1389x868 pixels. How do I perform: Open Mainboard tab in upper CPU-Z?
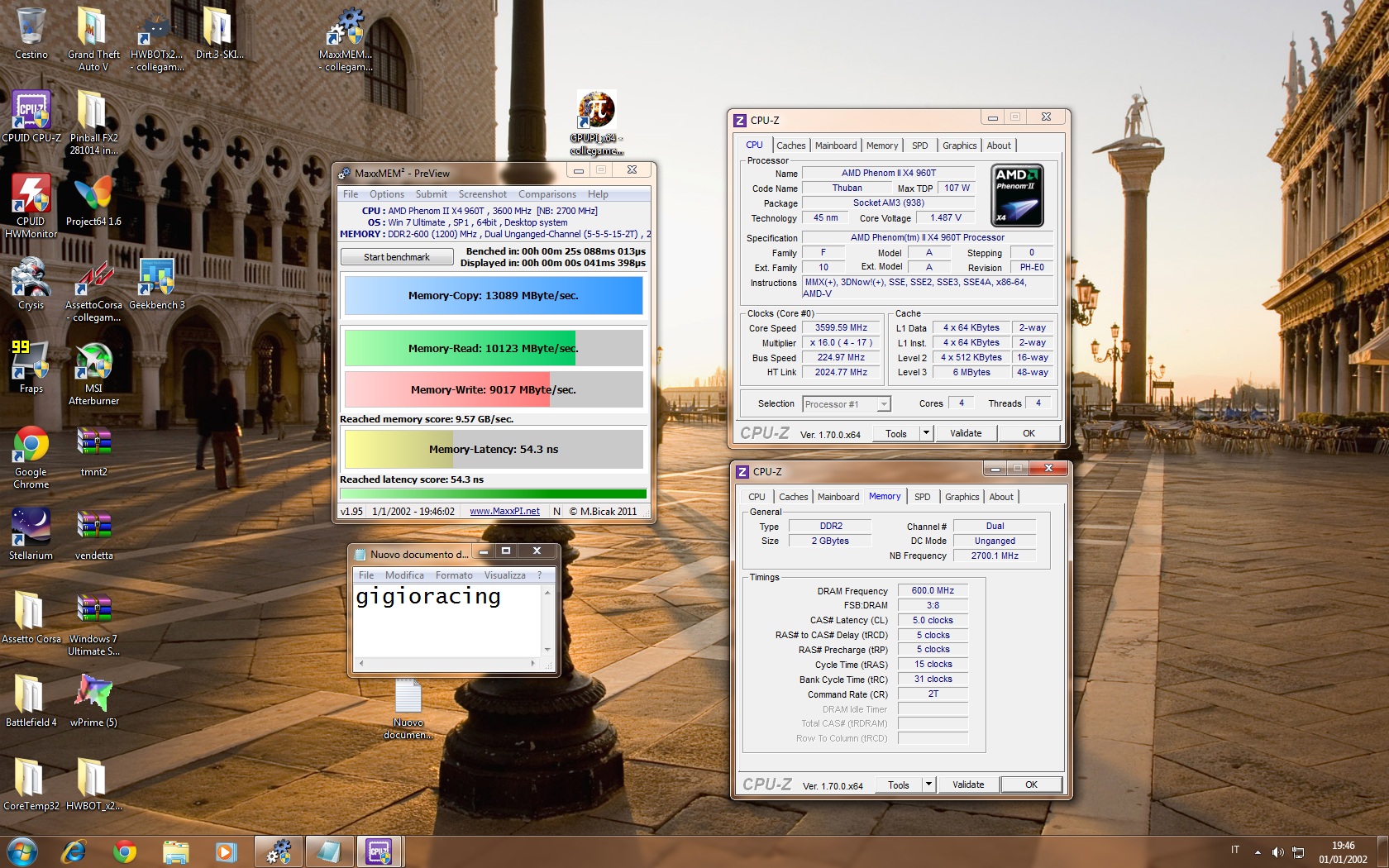pos(836,145)
